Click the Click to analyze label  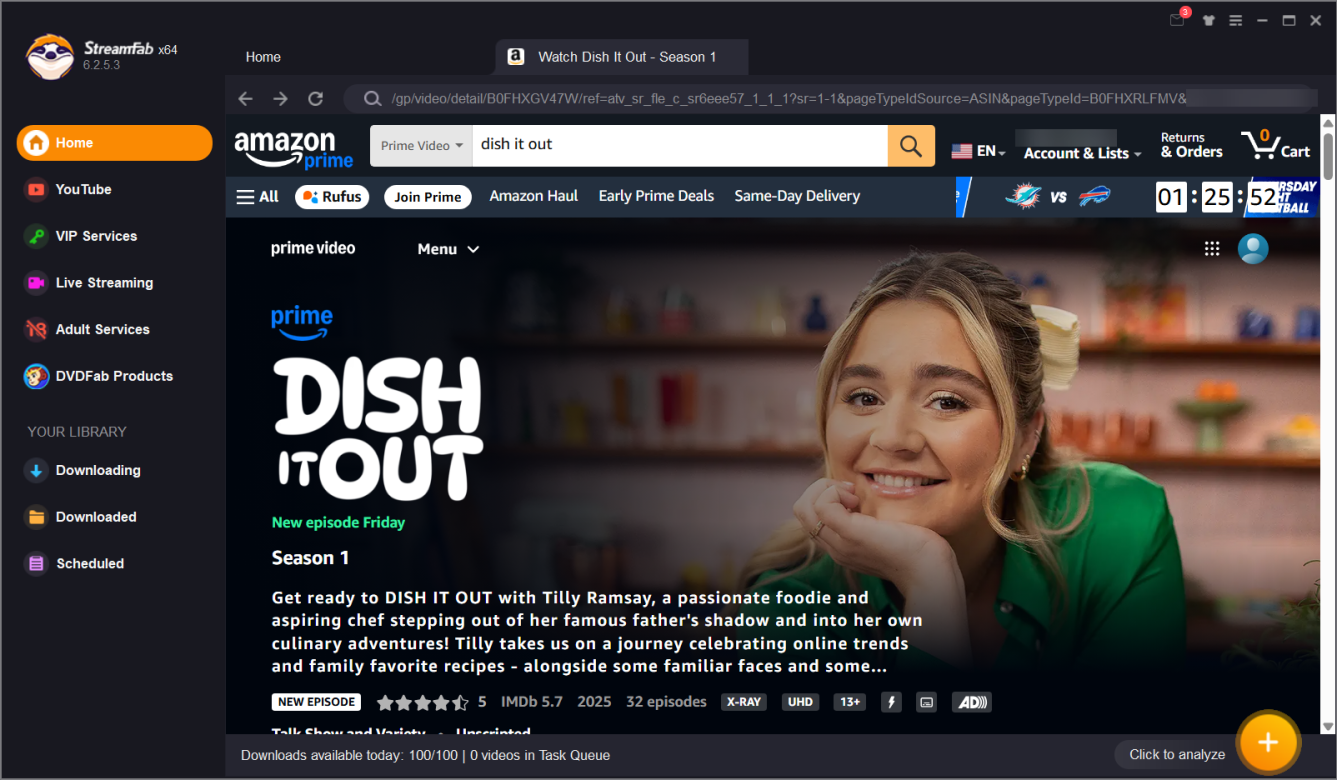click(1177, 755)
